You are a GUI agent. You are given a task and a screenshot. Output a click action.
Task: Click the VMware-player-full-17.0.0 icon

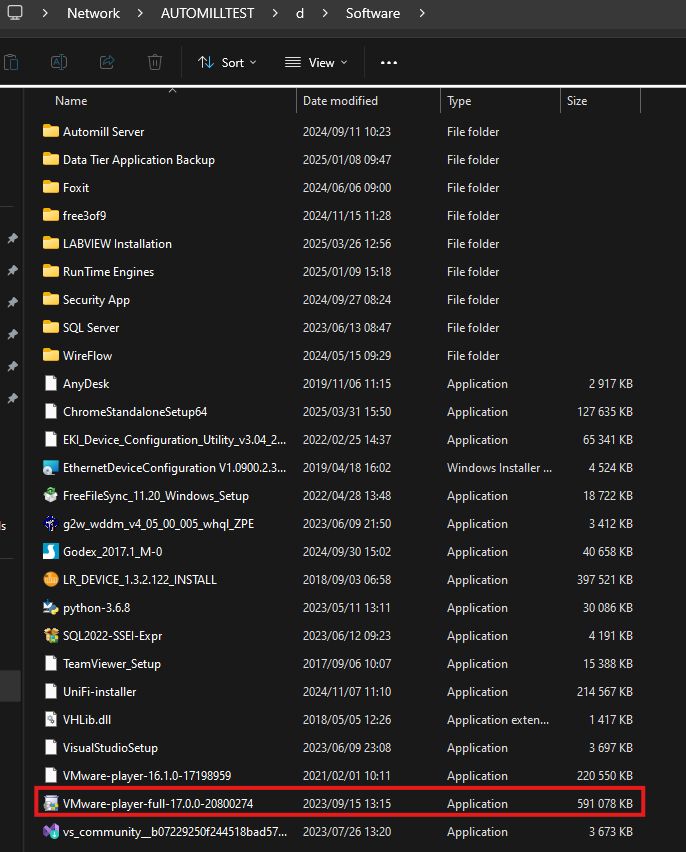[51, 804]
